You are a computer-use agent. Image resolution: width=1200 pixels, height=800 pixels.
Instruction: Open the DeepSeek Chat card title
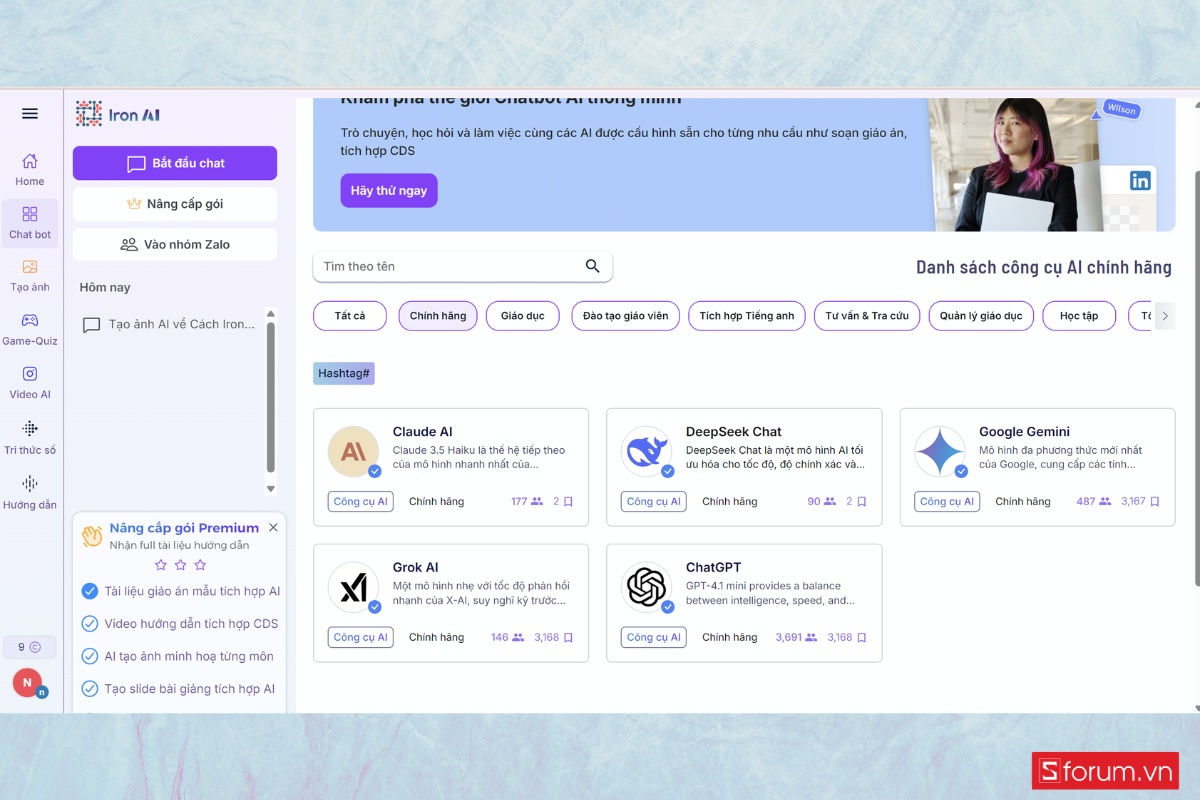(734, 432)
